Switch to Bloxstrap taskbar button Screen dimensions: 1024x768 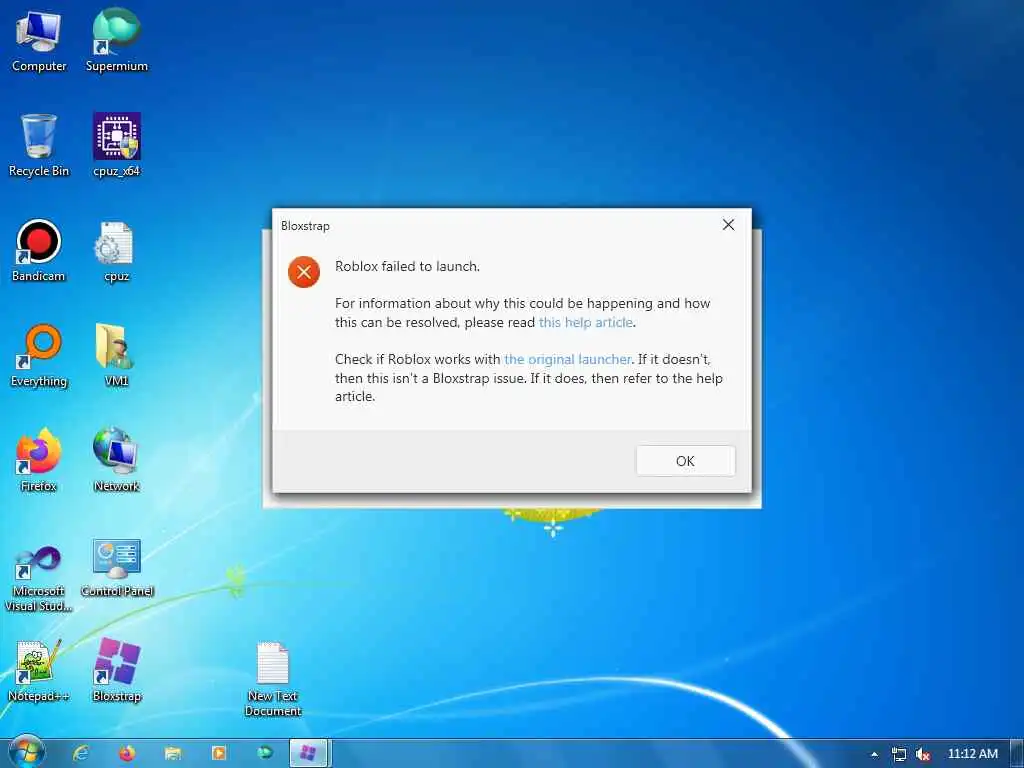click(309, 754)
